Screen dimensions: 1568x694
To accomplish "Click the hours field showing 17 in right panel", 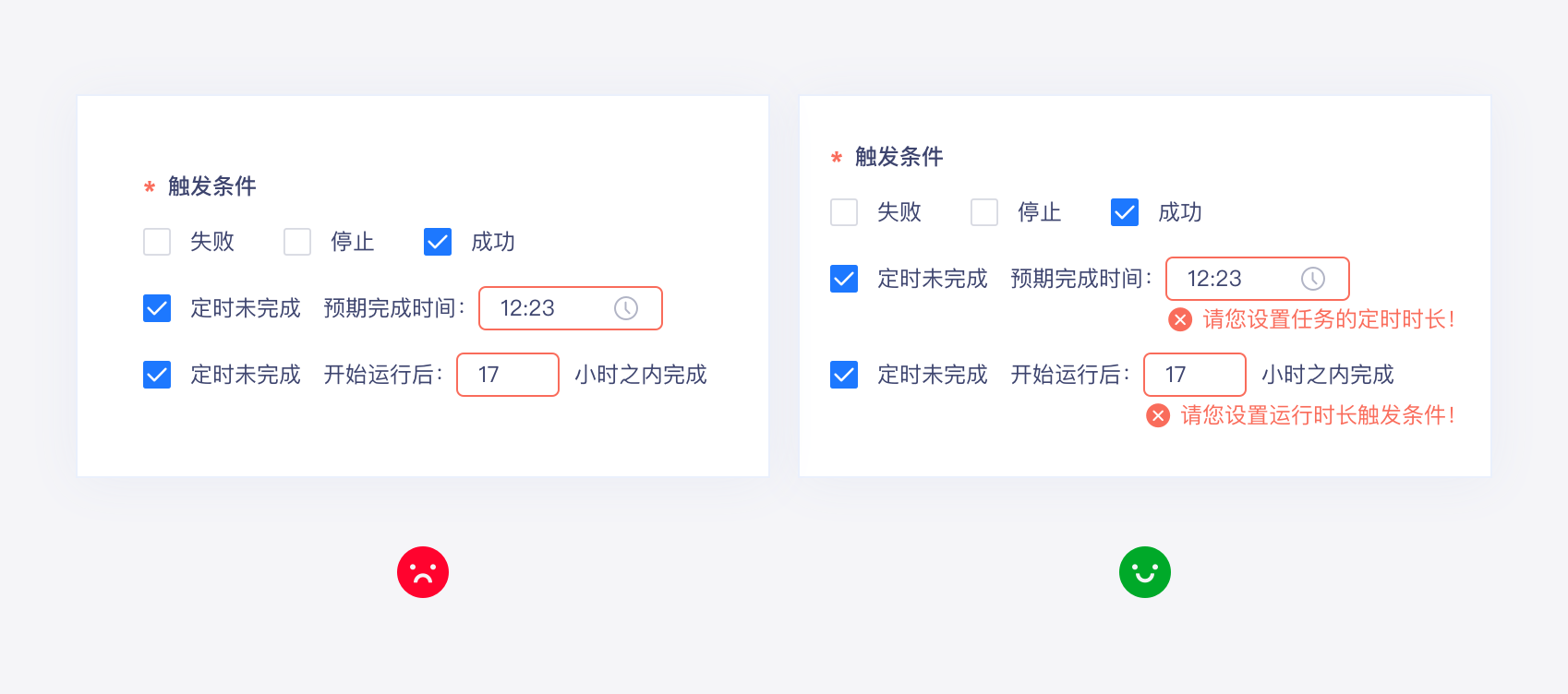I will pos(1195,375).
